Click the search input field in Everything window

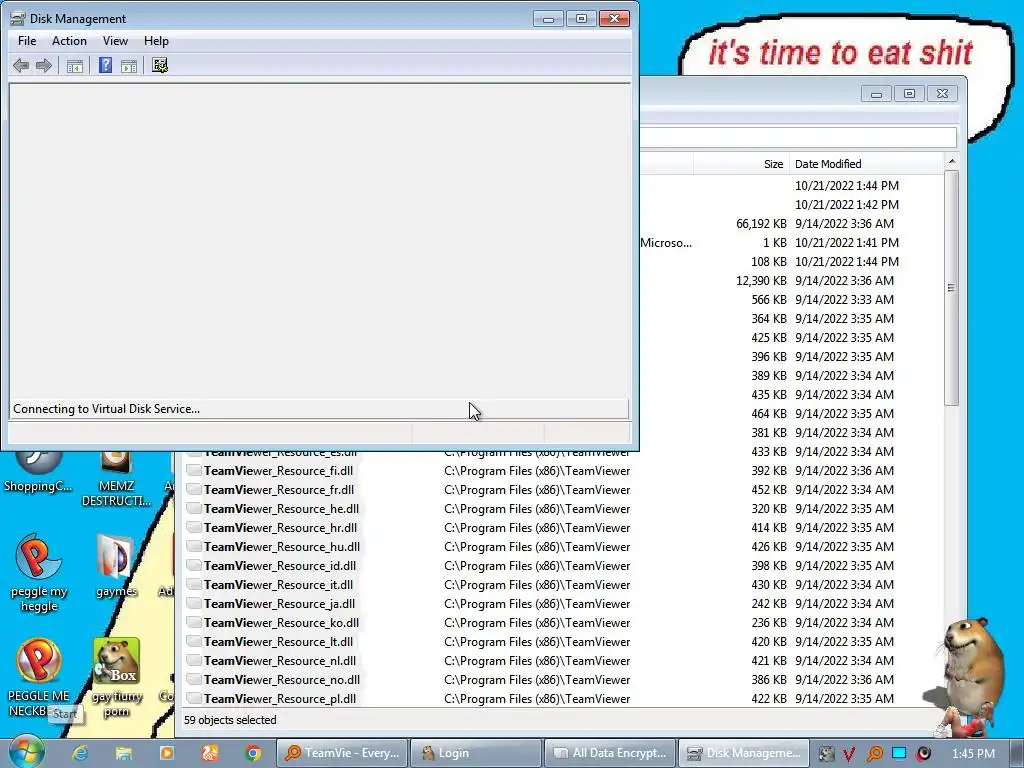(x=798, y=137)
